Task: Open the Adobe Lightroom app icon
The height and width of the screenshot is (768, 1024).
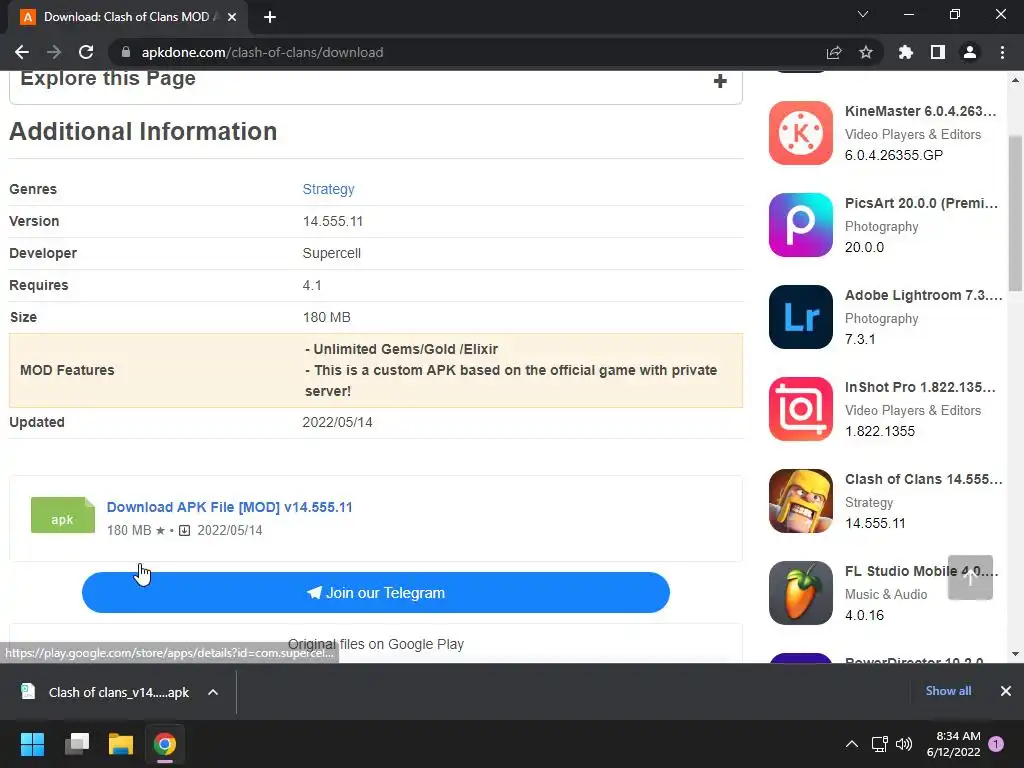Action: (x=801, y=317)
